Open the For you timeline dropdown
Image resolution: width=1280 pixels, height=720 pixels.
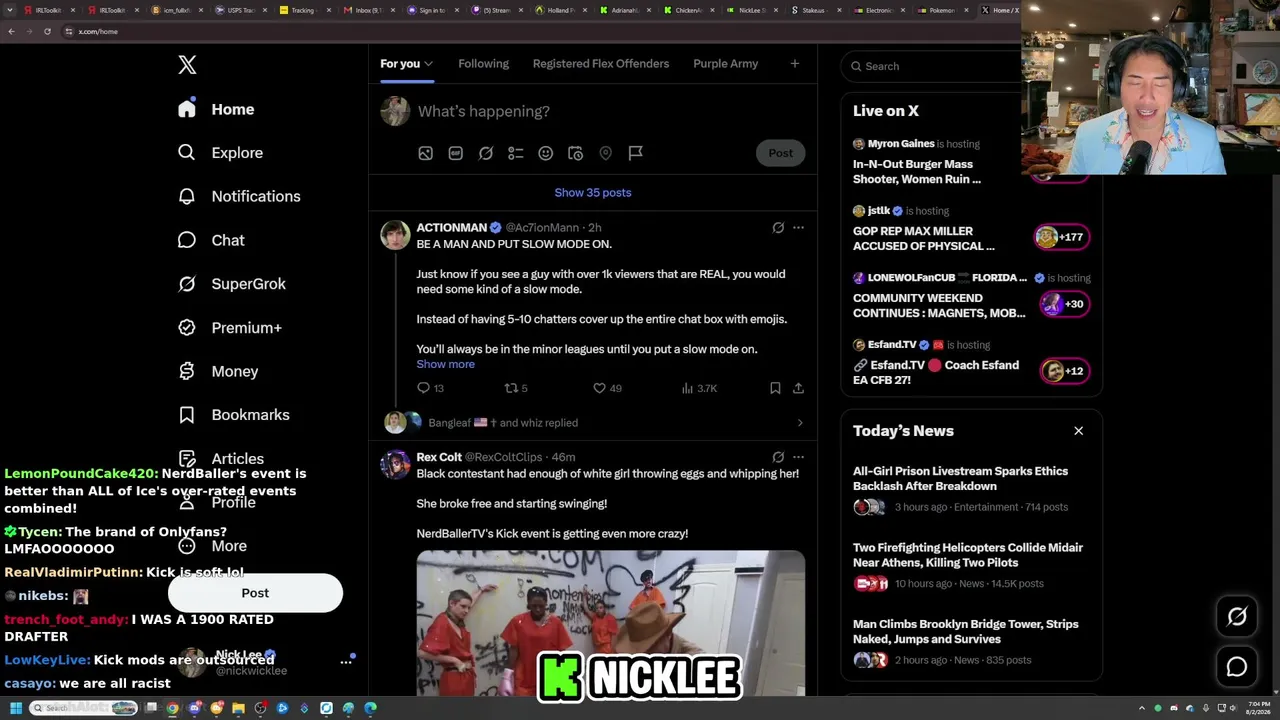(406, 64)
